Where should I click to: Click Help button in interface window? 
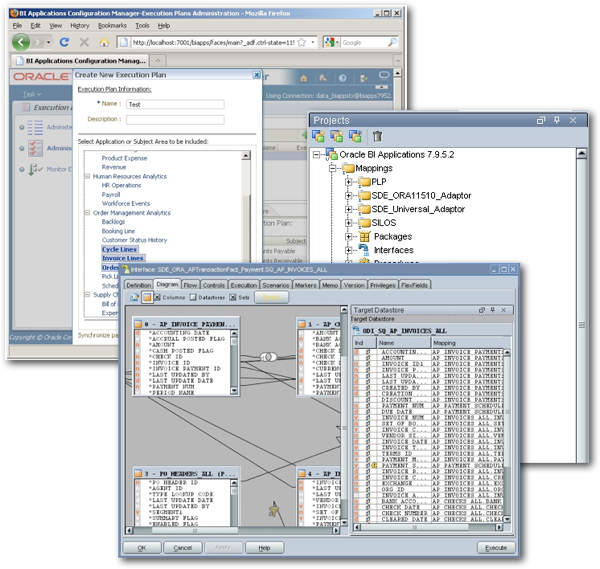click(x=264, y=548)
